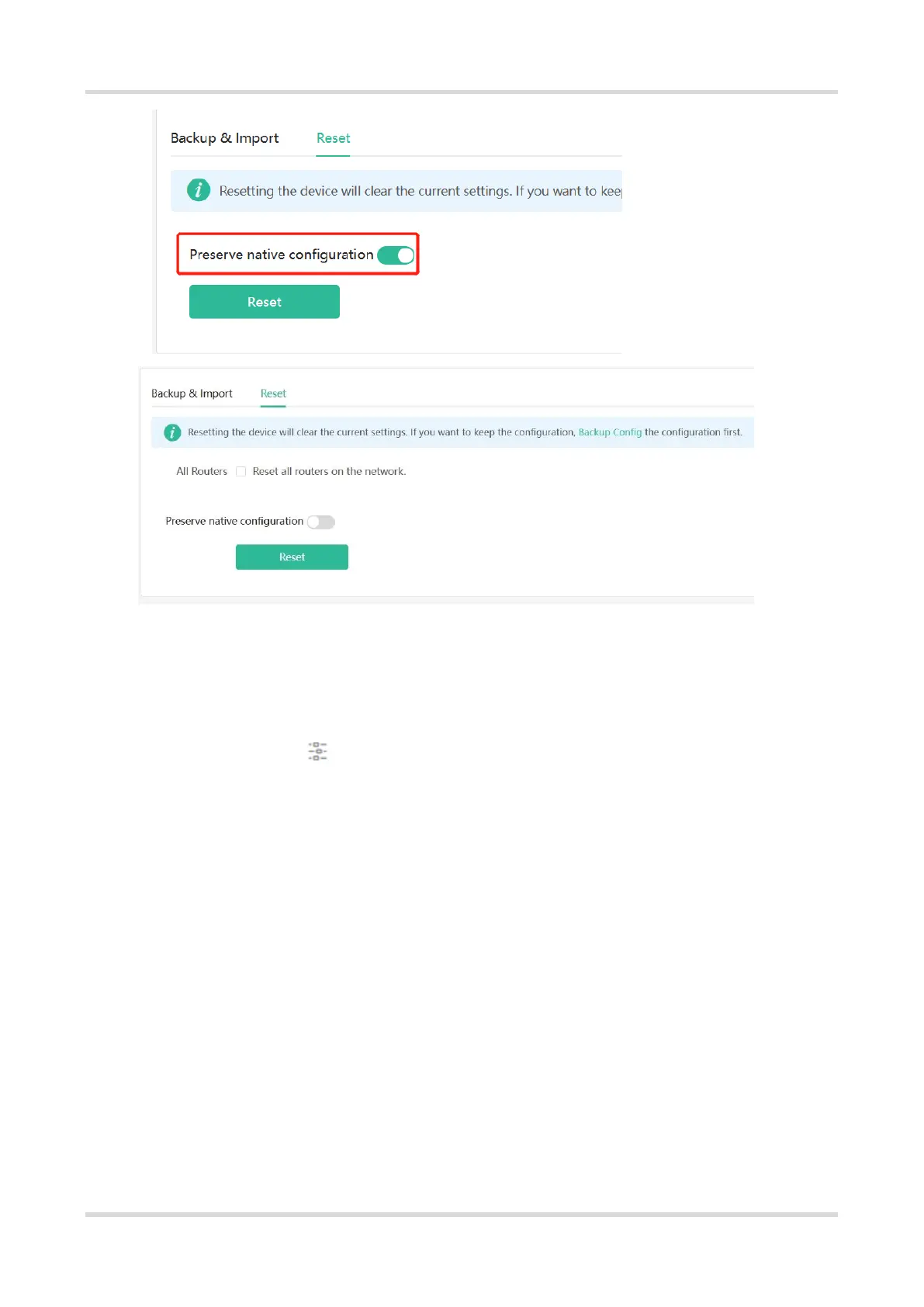Check Reset all routers on the network
Screen dimensions: 924x1307
click(241, 471)
